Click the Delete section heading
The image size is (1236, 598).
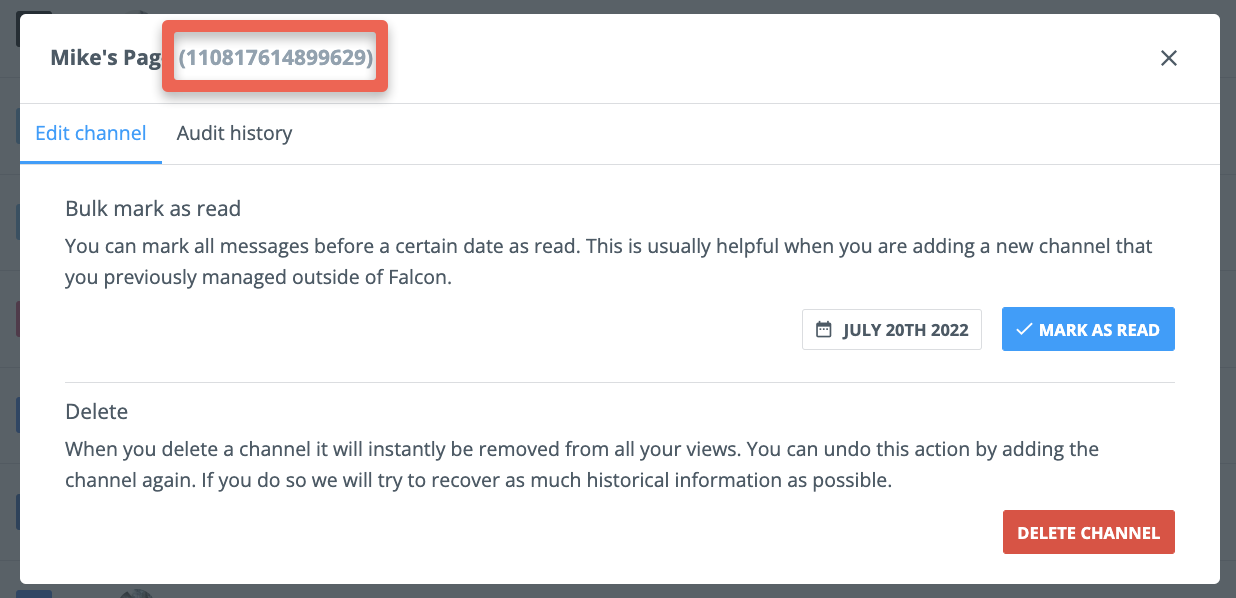pos(96,411)
